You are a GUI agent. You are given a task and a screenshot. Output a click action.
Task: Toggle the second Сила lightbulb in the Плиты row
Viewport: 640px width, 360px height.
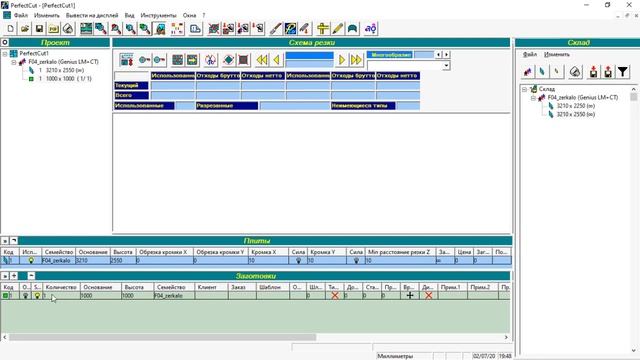[356, 260]
